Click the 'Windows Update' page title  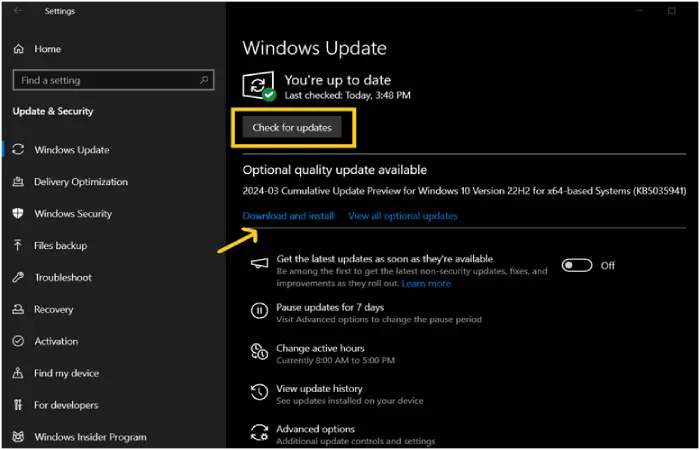point(314,48)
